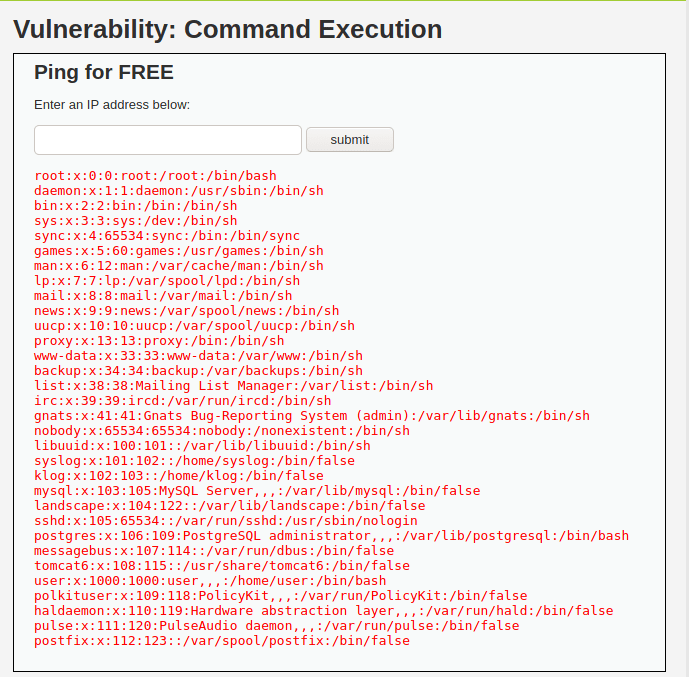Click the root user output line
689x677 pixels.
(x=155, y=176)
